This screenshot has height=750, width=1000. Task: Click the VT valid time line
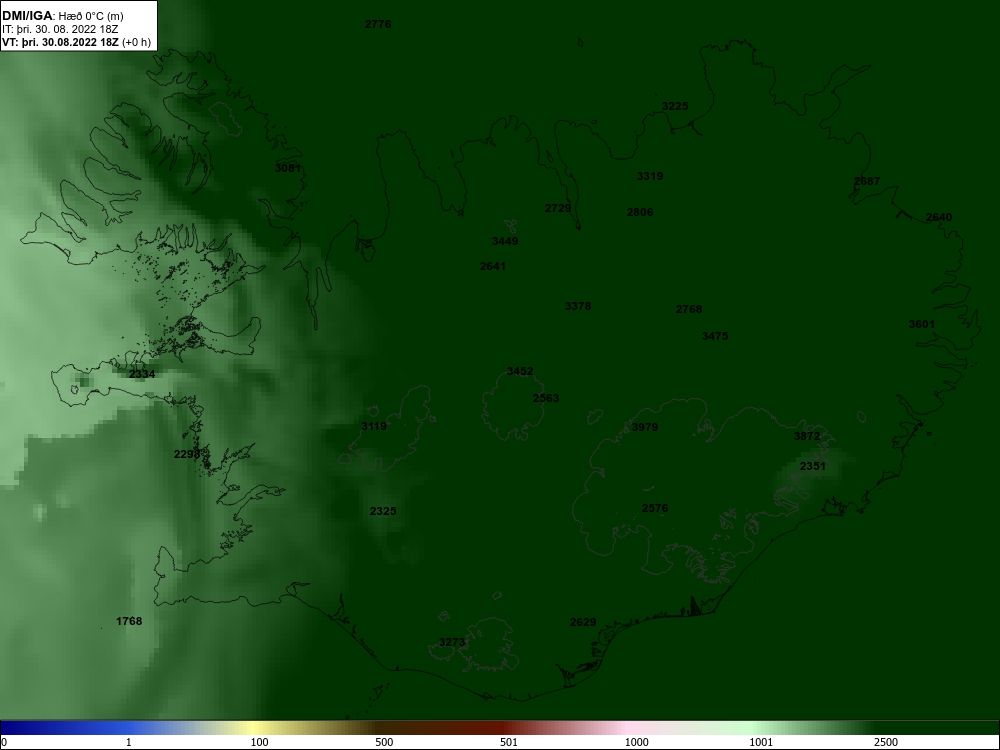(77, 42)
